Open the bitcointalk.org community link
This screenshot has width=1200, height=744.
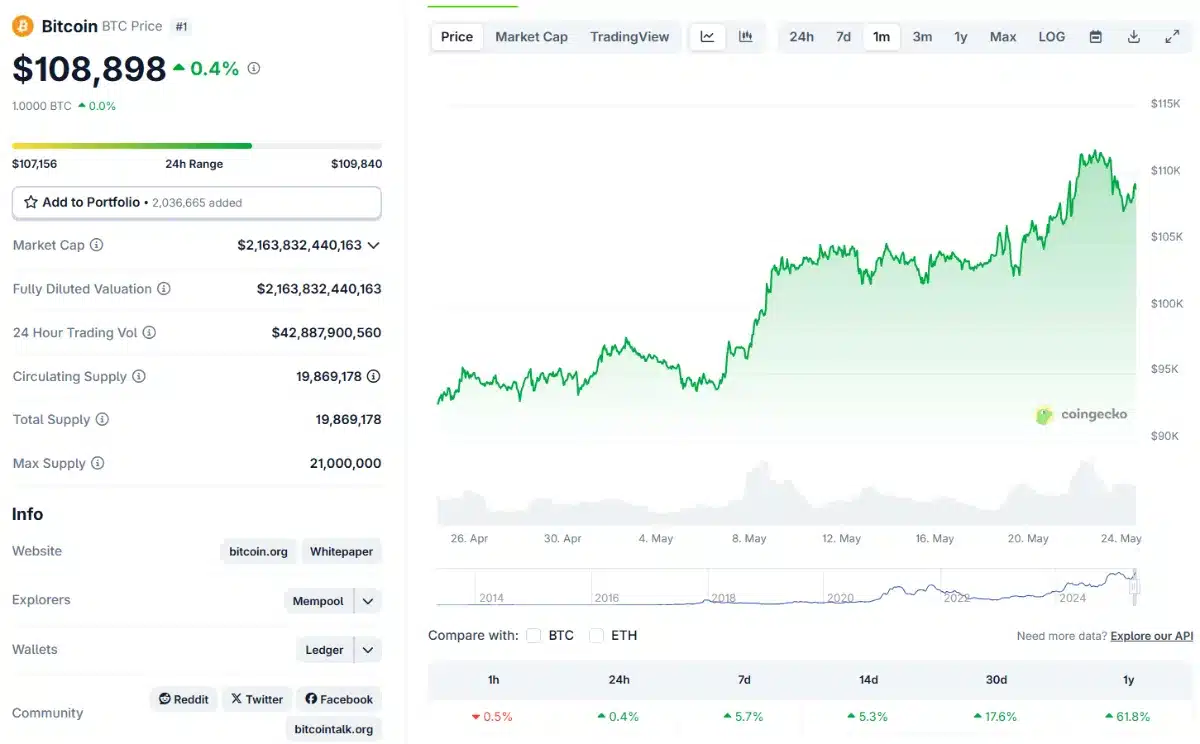(x=334, y=729)
